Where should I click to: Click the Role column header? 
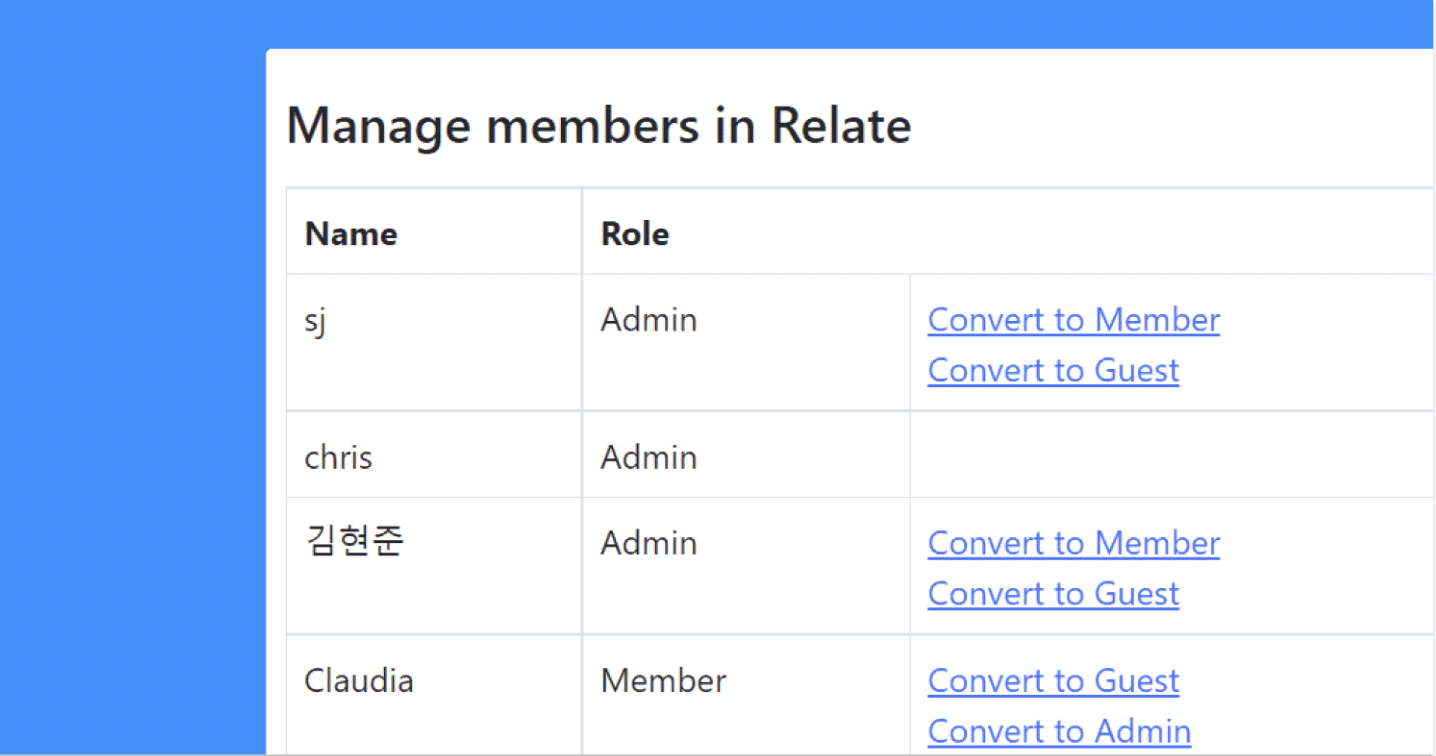635,234
